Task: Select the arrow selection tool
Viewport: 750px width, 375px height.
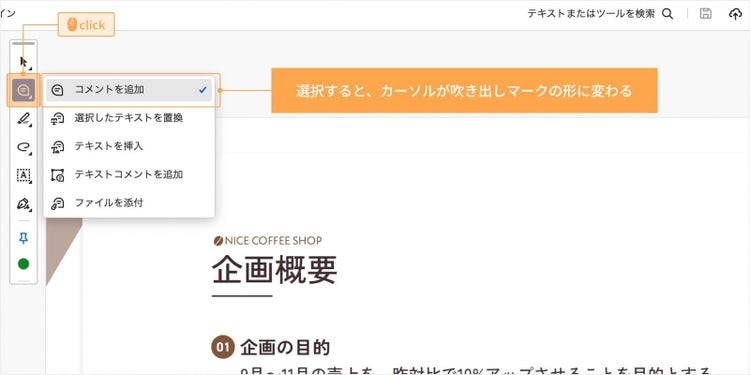Action: point(23,62)
